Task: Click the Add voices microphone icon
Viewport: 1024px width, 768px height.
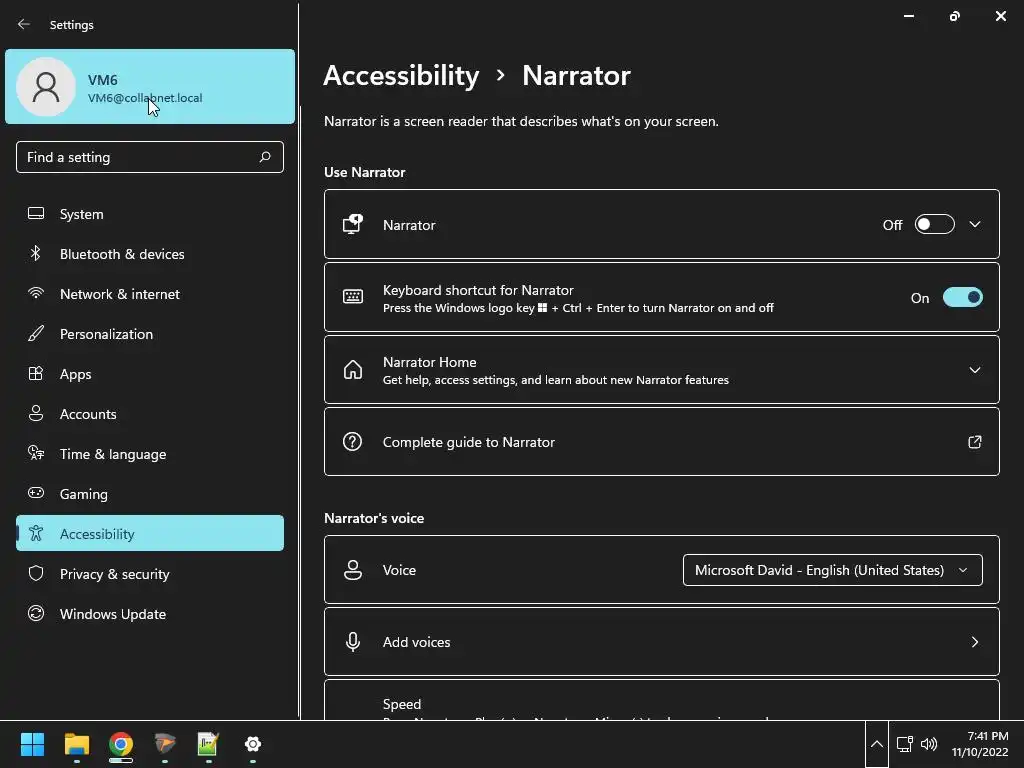Action: (x=353, y=642)
